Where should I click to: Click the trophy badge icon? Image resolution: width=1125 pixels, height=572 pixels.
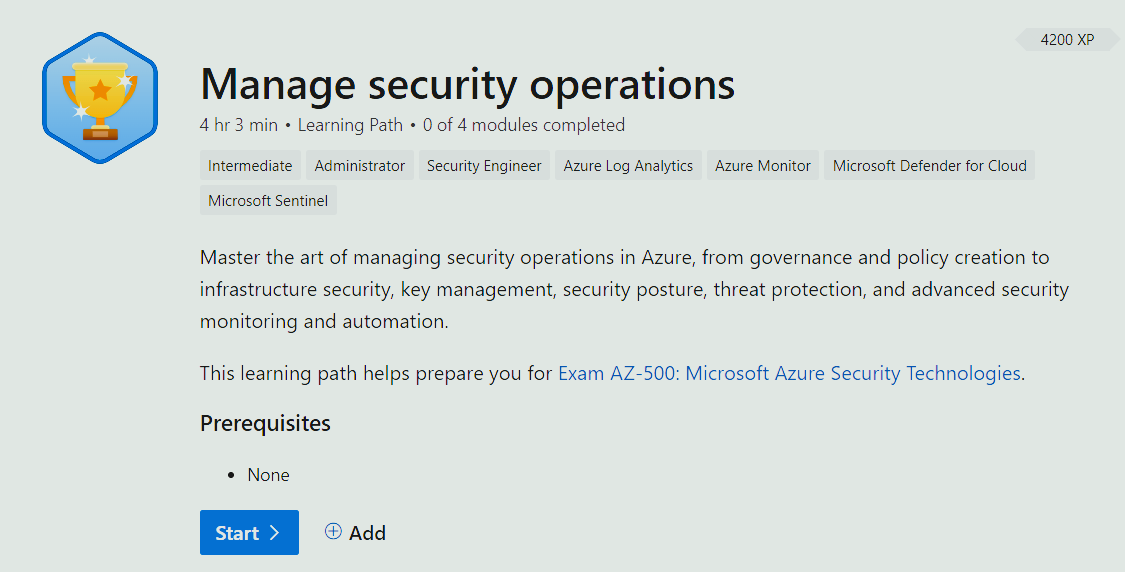tap(100, 97)
